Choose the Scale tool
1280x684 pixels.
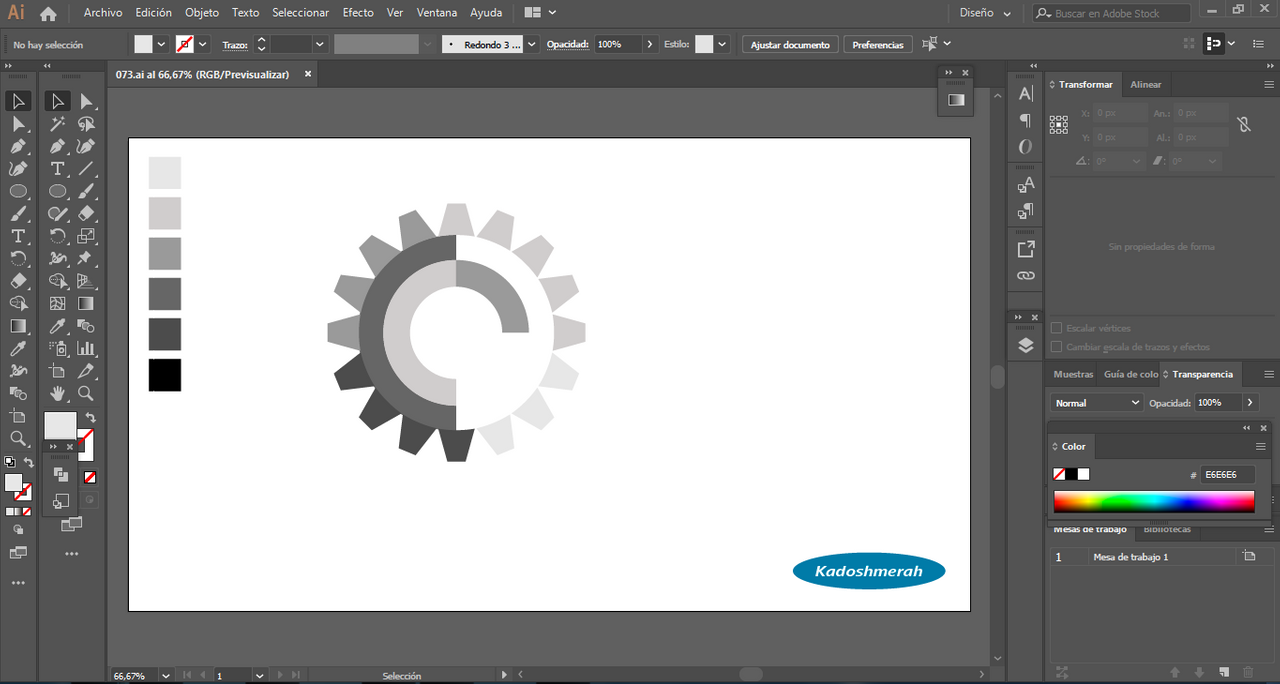pyautogui.click(x=86, y=236)
